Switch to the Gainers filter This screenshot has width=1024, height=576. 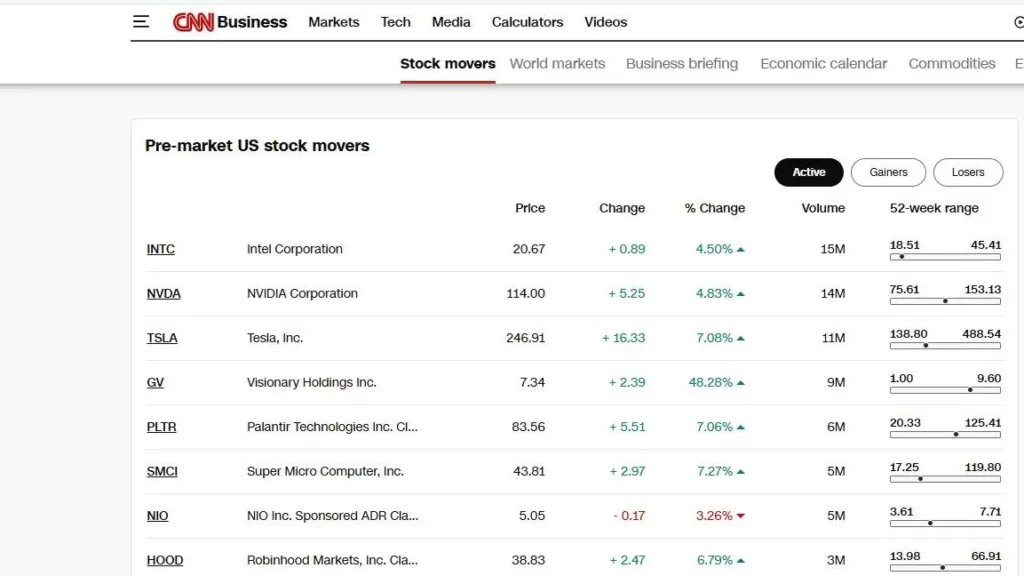(888, 172)
